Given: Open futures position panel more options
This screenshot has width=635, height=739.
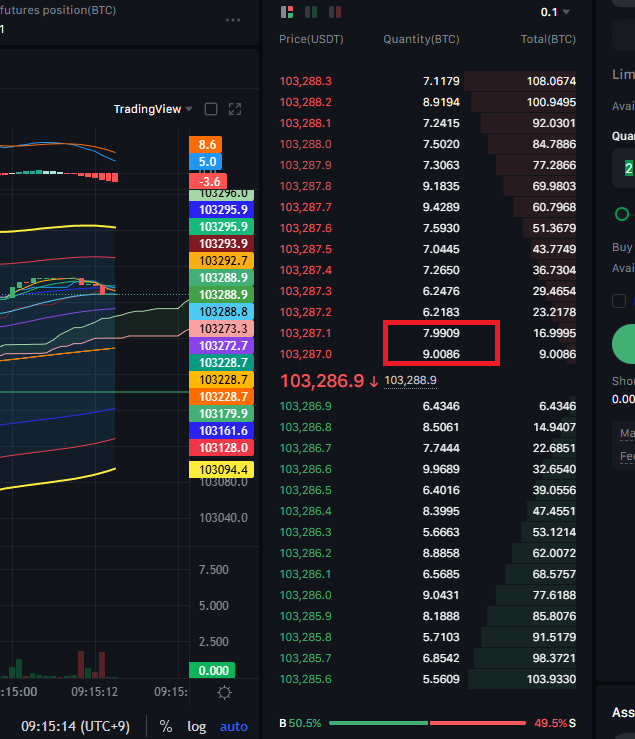Looking at the screenshot, I should pos(233,20).
